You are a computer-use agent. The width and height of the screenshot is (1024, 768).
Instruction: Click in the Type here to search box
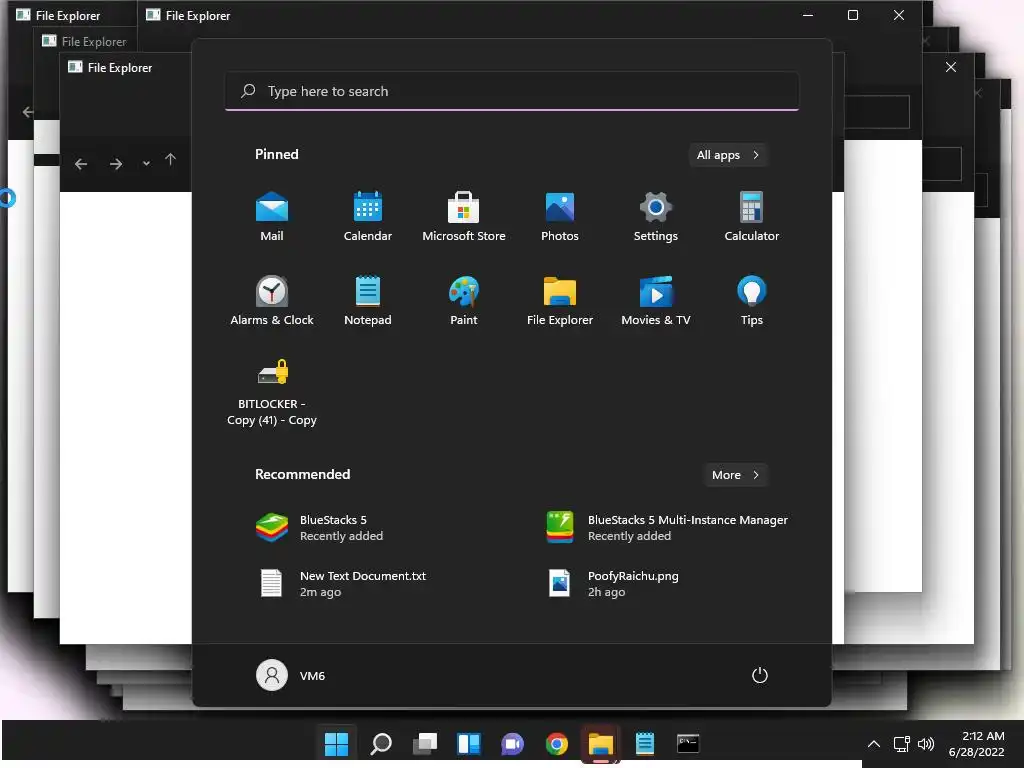512,91
